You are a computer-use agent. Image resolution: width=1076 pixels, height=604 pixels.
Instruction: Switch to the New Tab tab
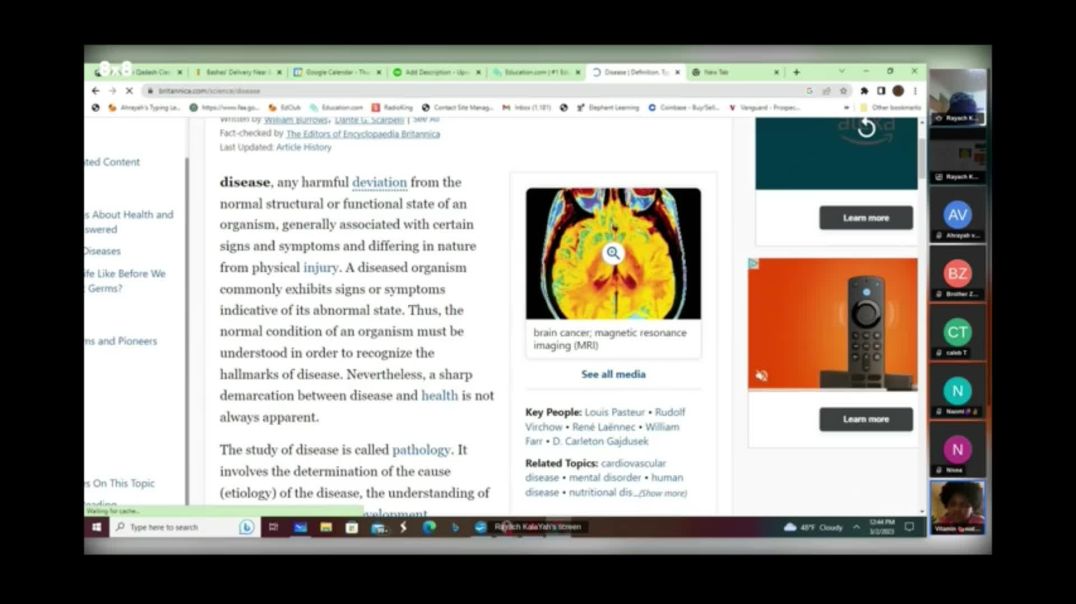[x=734, y=72]
